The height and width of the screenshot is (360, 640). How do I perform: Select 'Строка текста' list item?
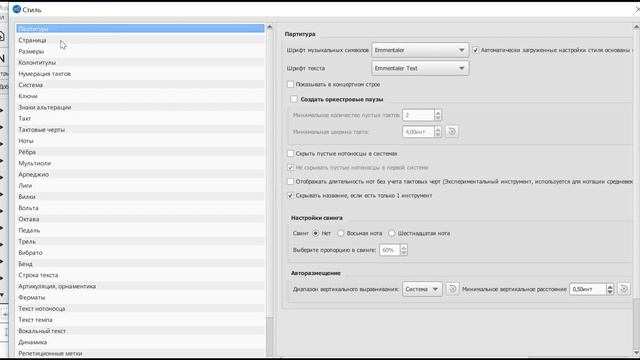pos(140,275)
